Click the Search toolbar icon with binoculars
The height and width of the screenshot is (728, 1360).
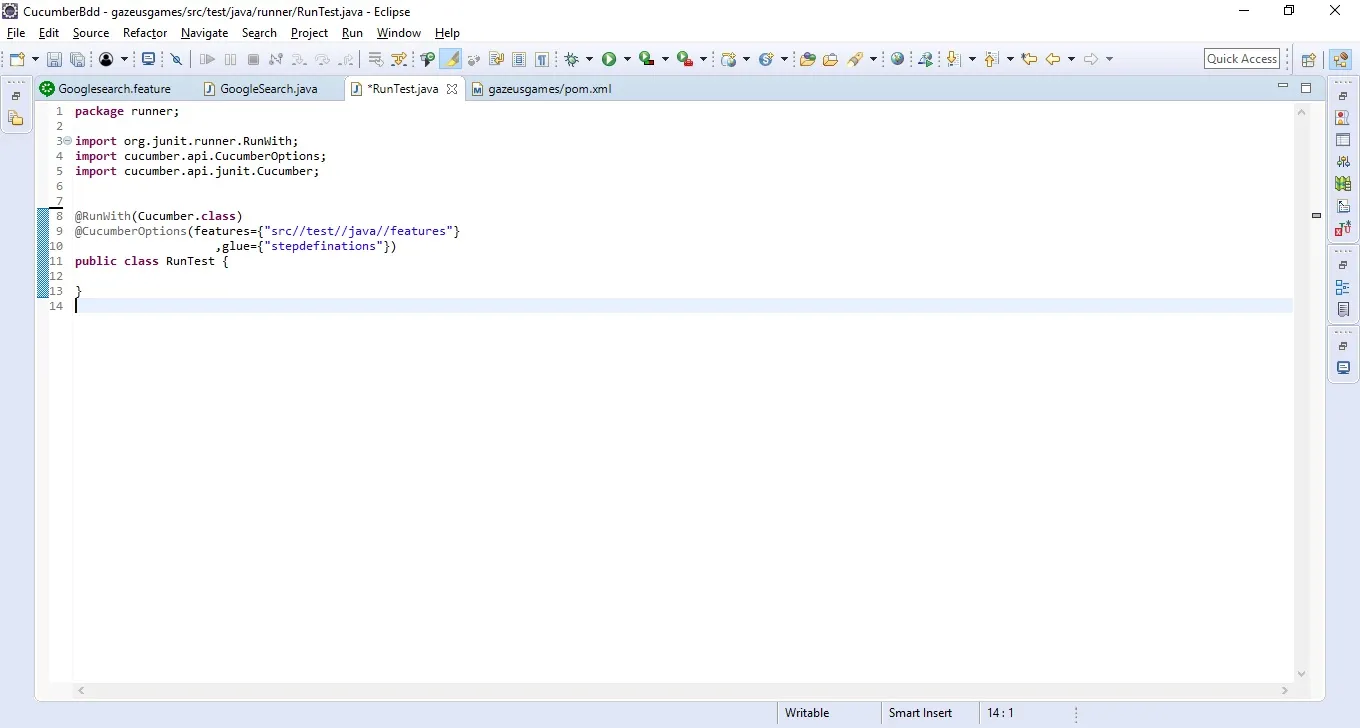(428, 59)
